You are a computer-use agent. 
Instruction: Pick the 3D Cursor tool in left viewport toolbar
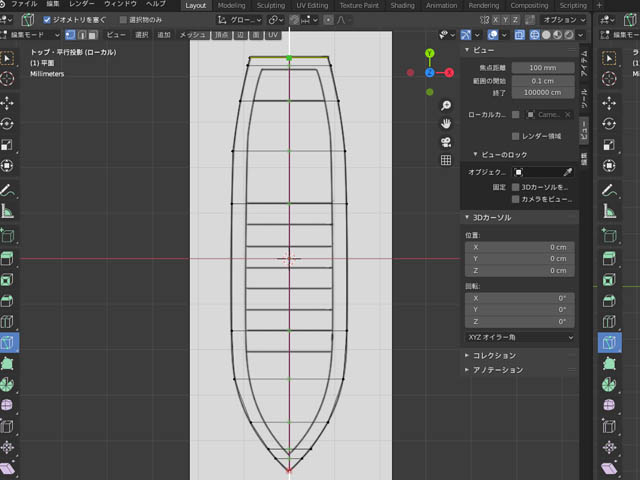7,78
